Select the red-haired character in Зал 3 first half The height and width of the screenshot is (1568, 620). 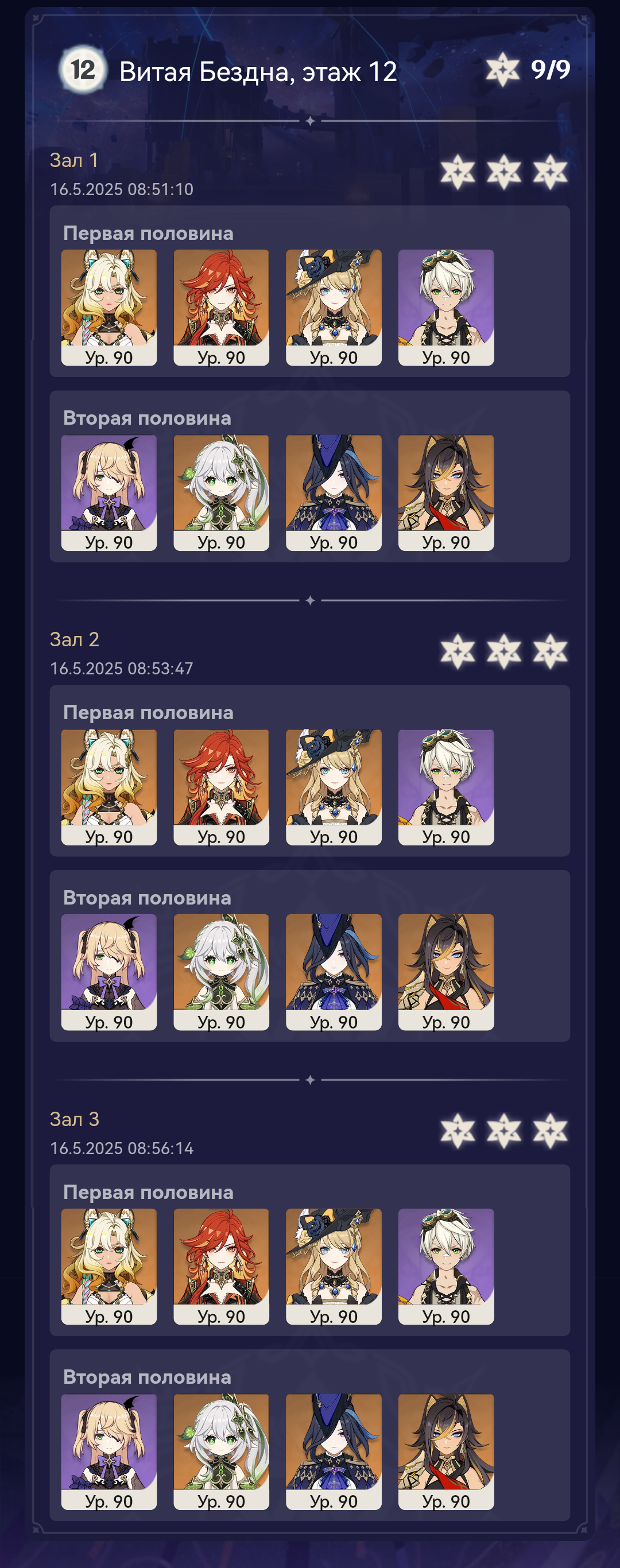[x=221, y=1267]
